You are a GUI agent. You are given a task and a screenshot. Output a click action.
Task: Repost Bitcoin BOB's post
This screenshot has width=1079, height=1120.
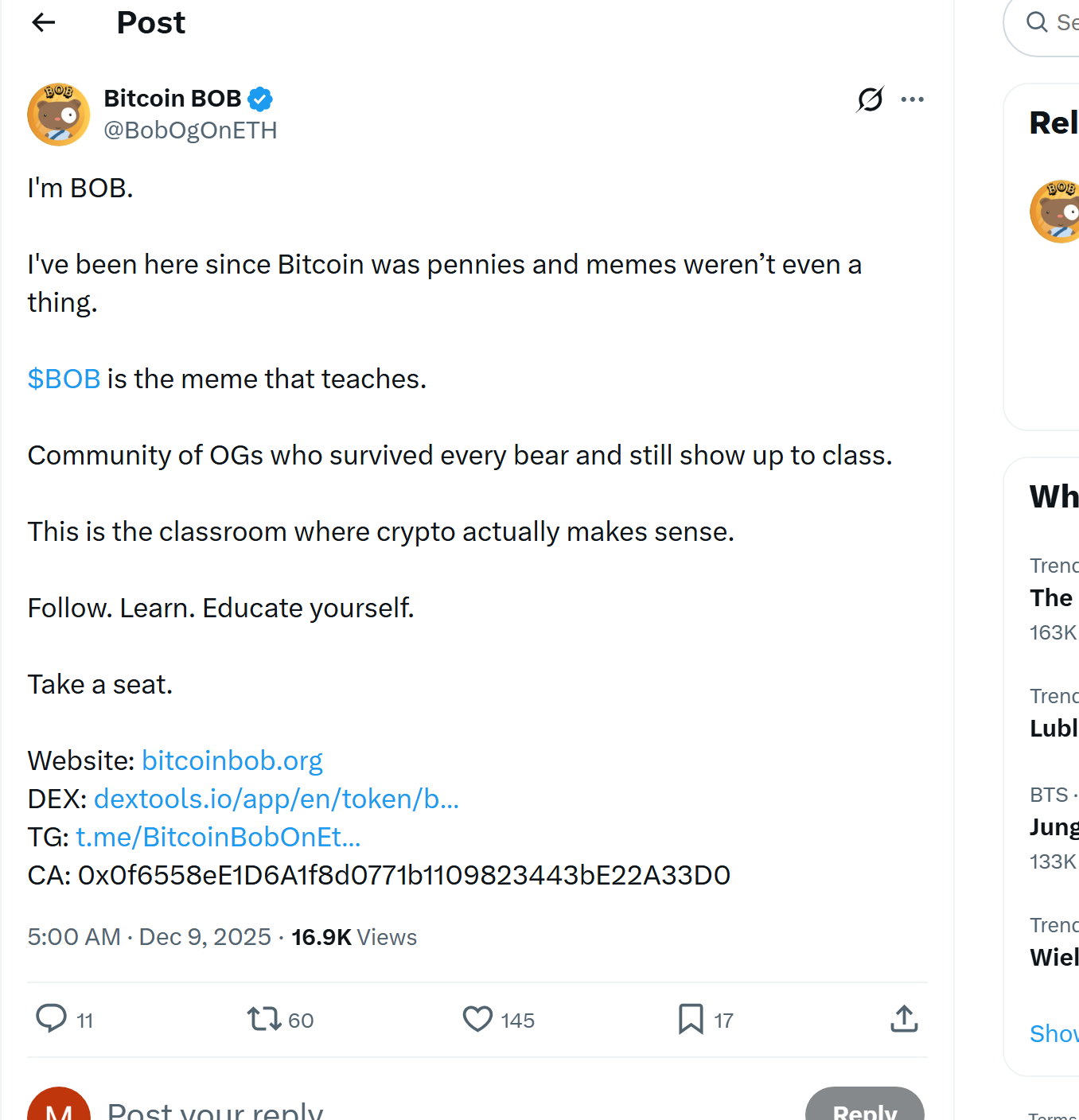point(263,1019)
